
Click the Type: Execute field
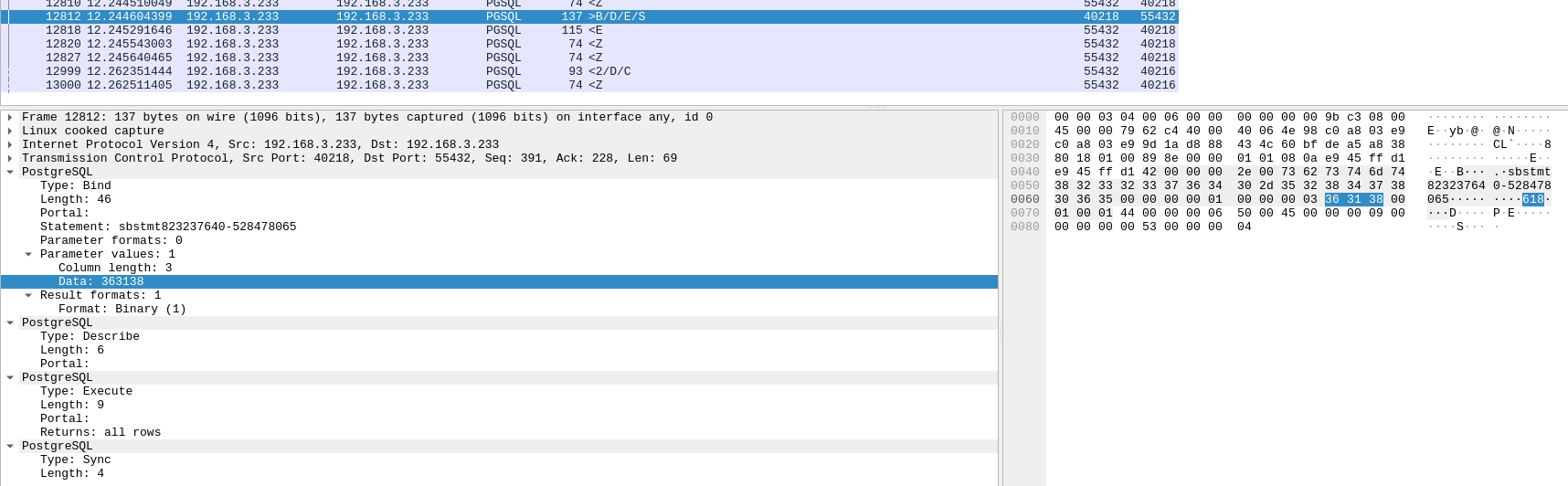86,391
